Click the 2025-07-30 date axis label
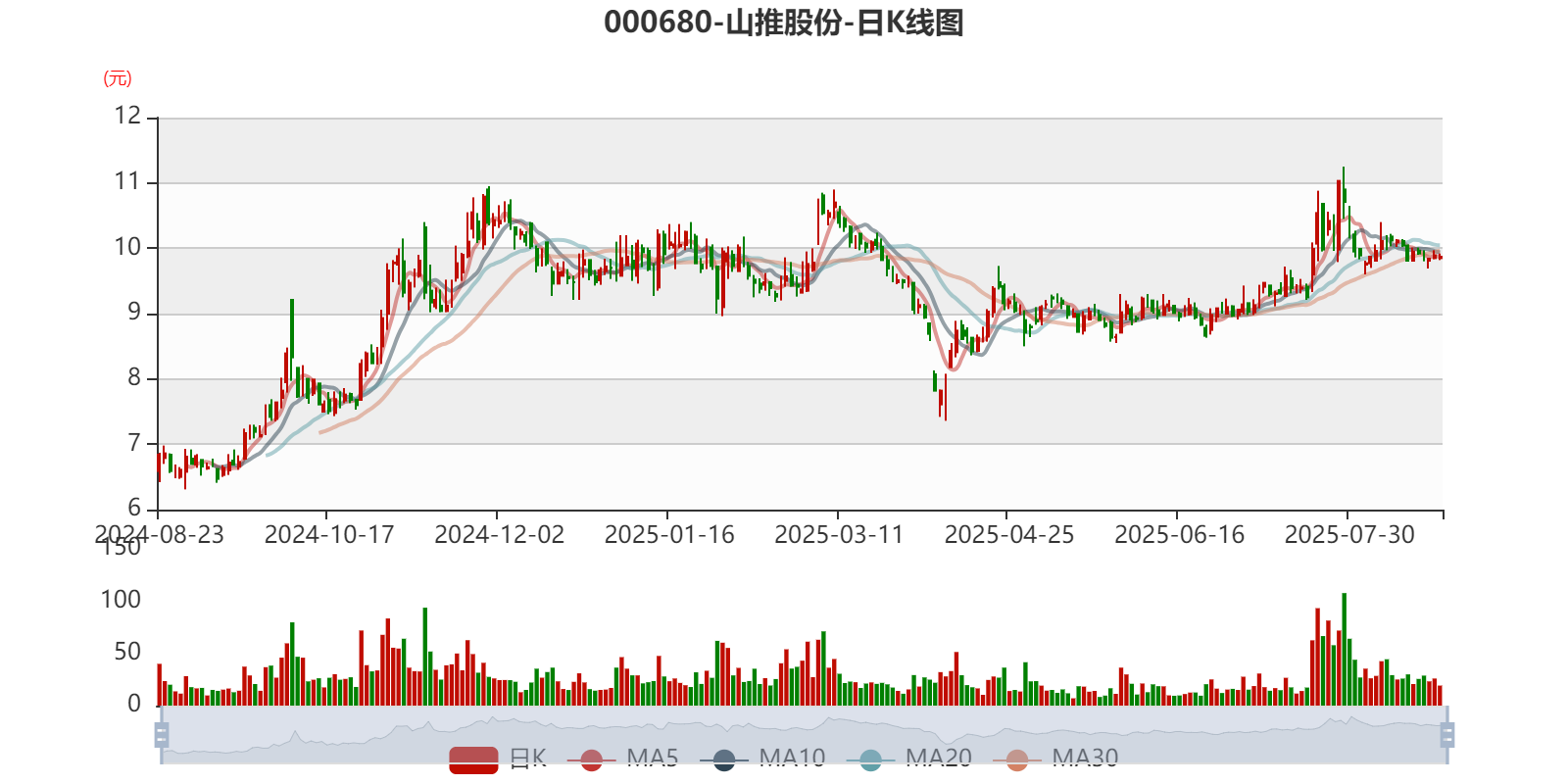This screenshot has height=784, width=1568. [x=1349, y=535]
